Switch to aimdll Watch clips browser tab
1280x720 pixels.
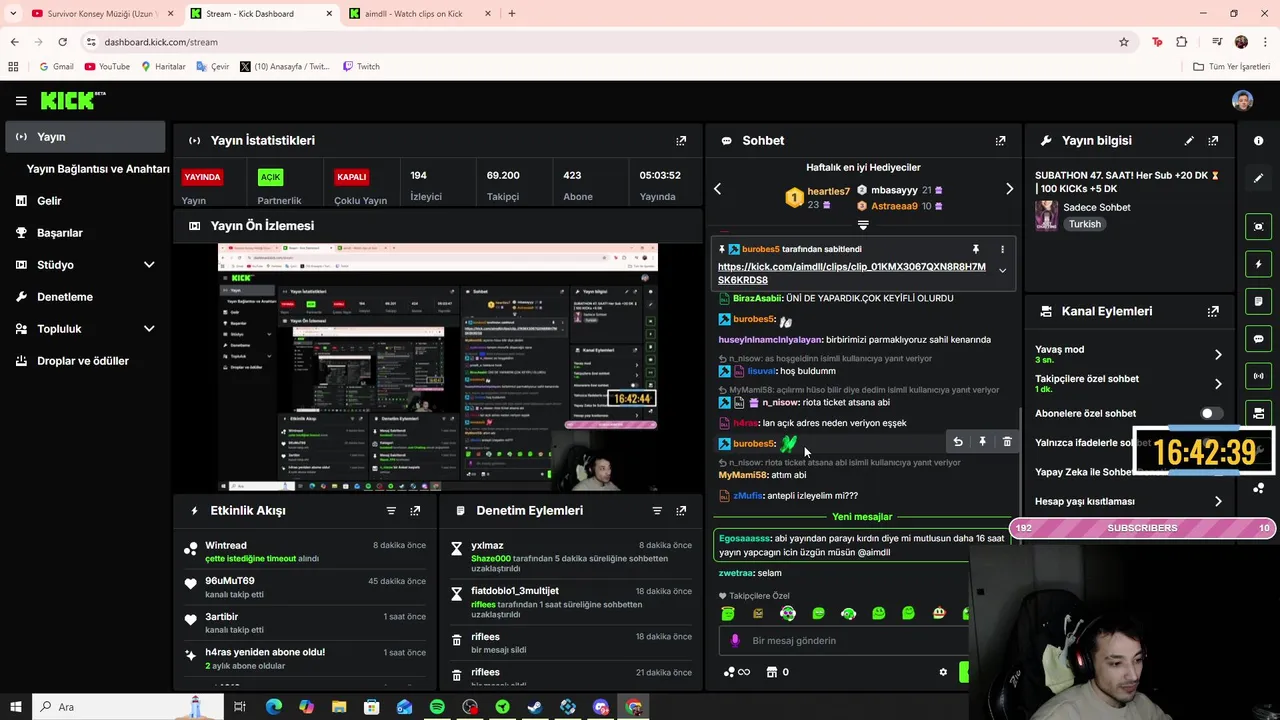[420, 14]
